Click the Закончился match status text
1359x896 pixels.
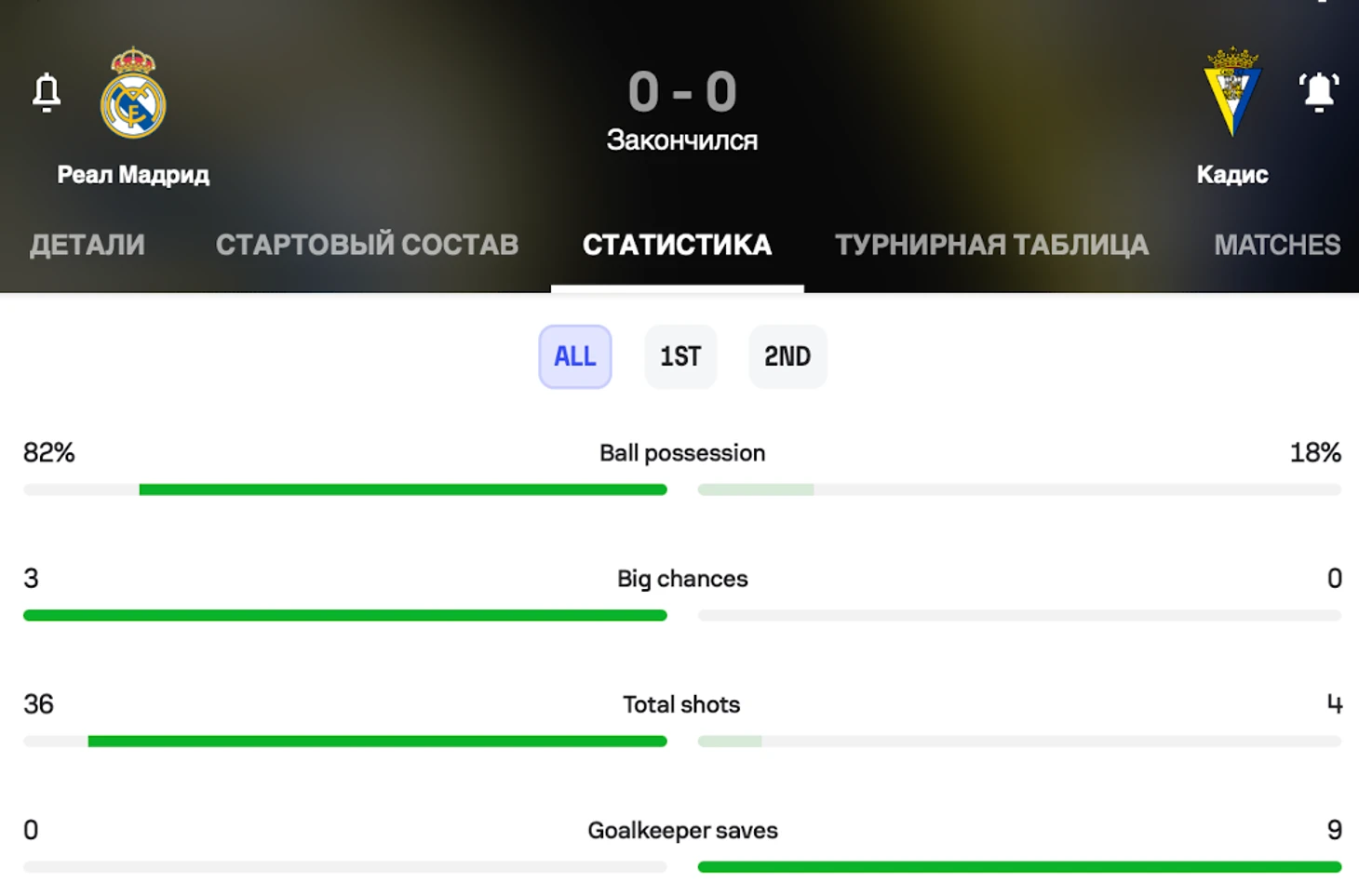pyautogui.click(x=682, y=140)
